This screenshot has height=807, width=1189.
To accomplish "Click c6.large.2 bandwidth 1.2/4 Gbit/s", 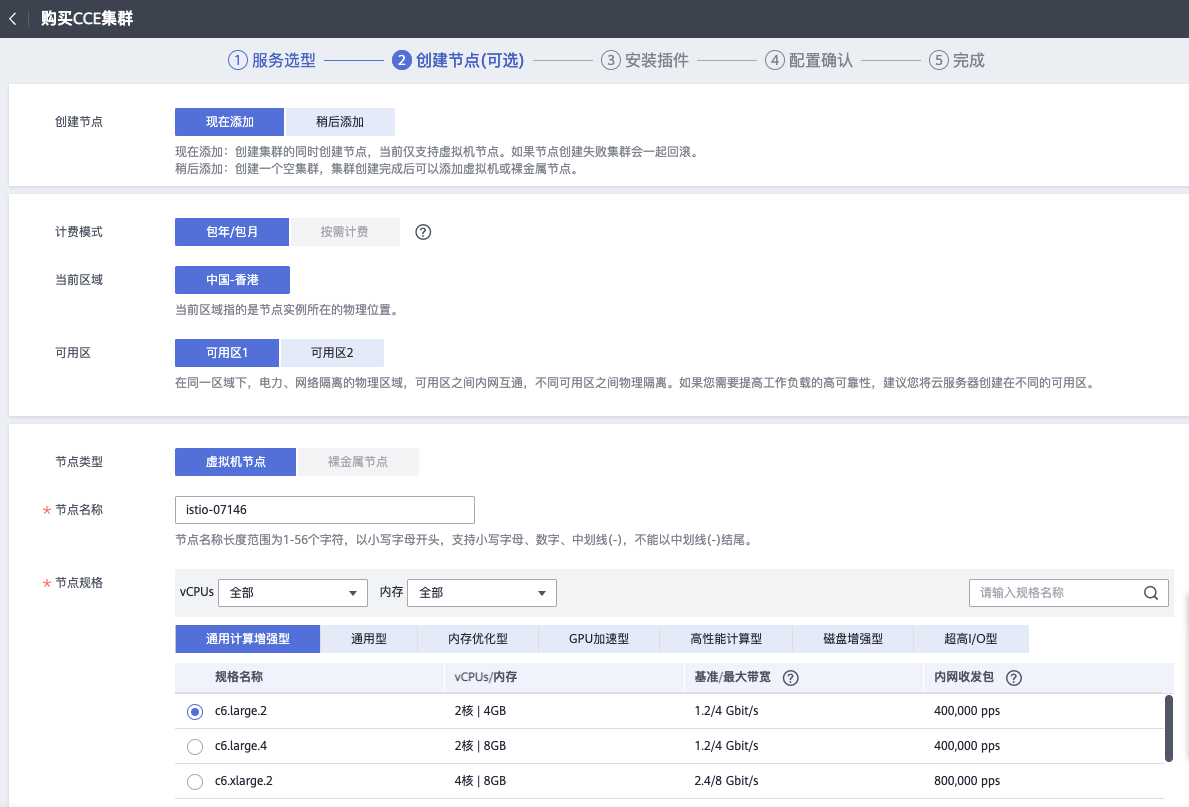I will 726,711.
